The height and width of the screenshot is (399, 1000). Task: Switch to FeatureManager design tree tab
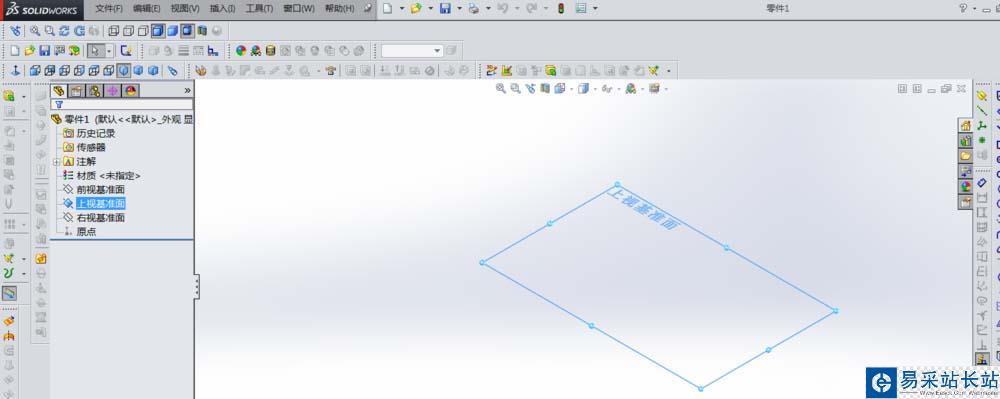click(x=59, y=91)
